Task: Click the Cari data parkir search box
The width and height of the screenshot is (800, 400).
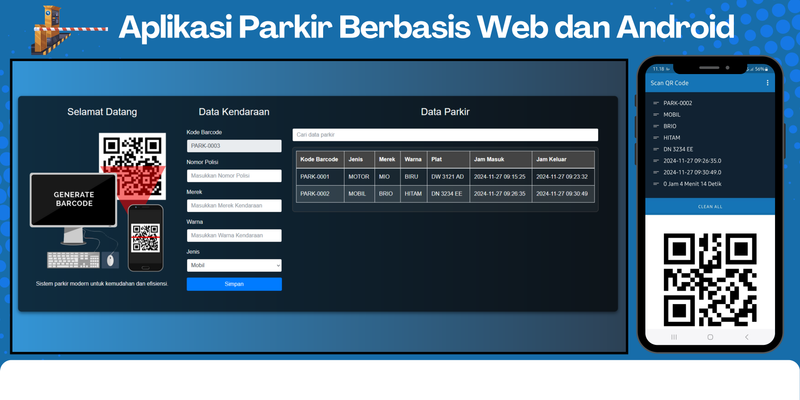Action: pyautogui.click(x=445, y=135)
